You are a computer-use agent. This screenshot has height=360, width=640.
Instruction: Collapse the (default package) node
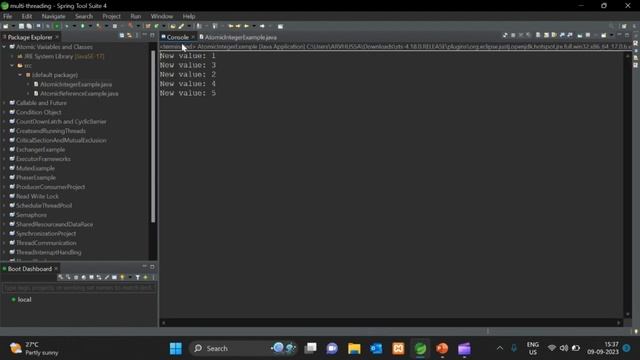coord(20,75)
